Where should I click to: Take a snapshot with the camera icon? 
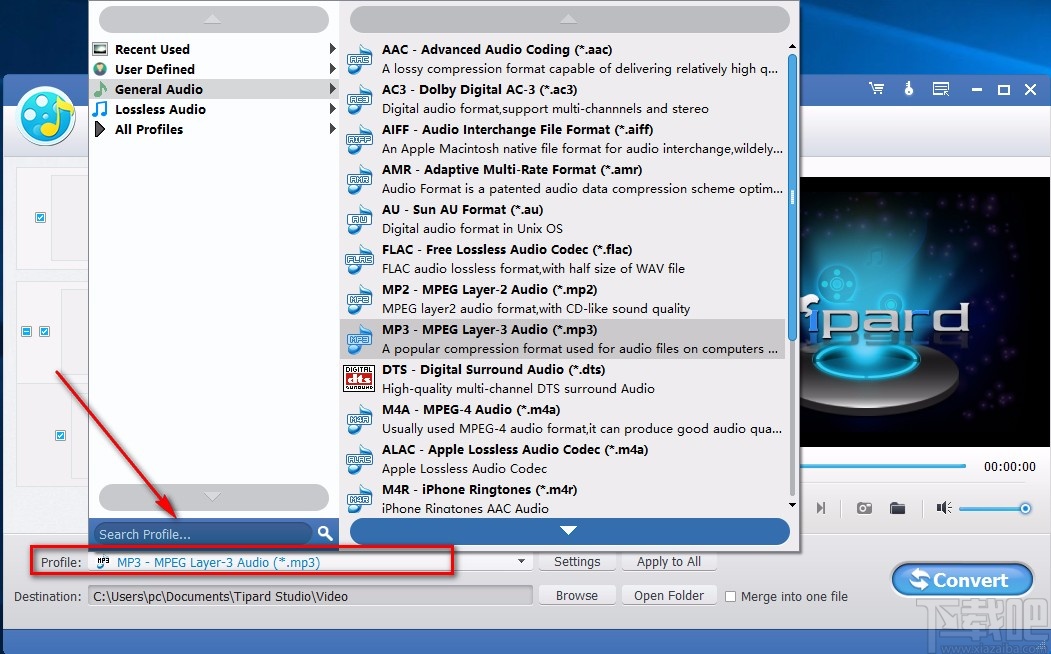[865, 508]
